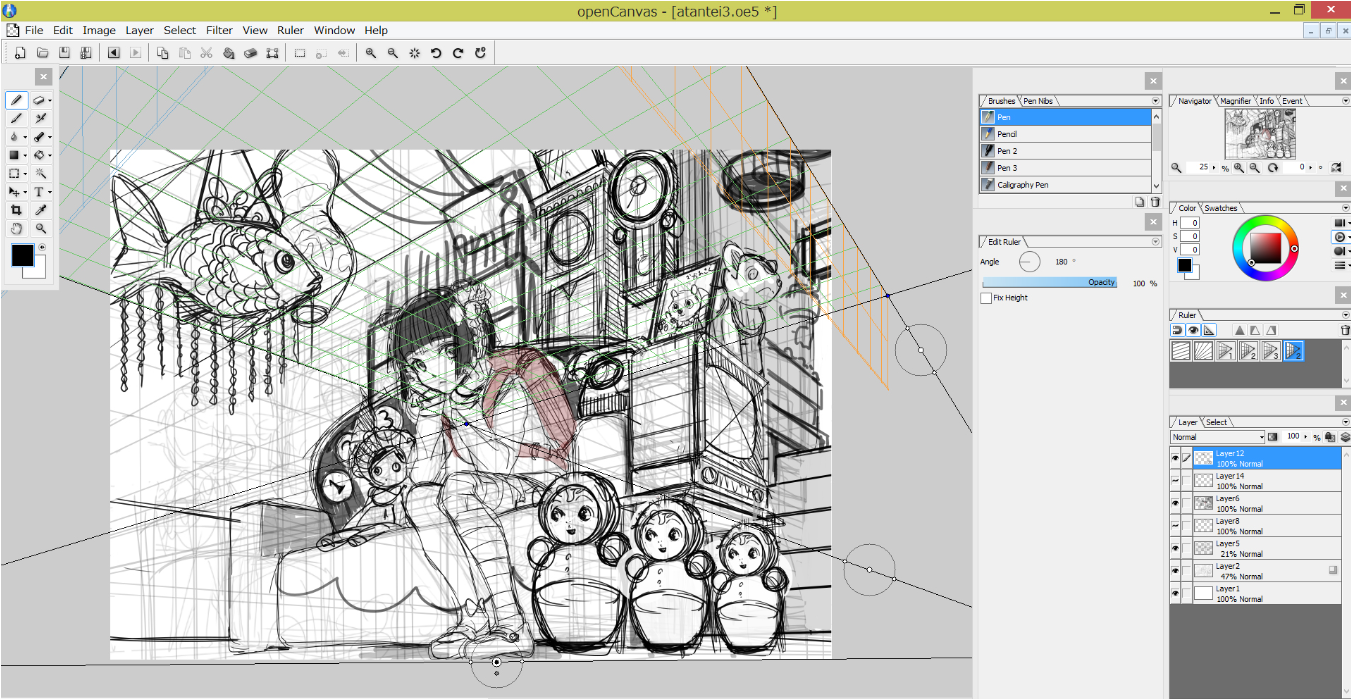The image size is (1351, 699).
Task: Select the Eraser tool in the toolbox
Action: (x=39, y=100)
